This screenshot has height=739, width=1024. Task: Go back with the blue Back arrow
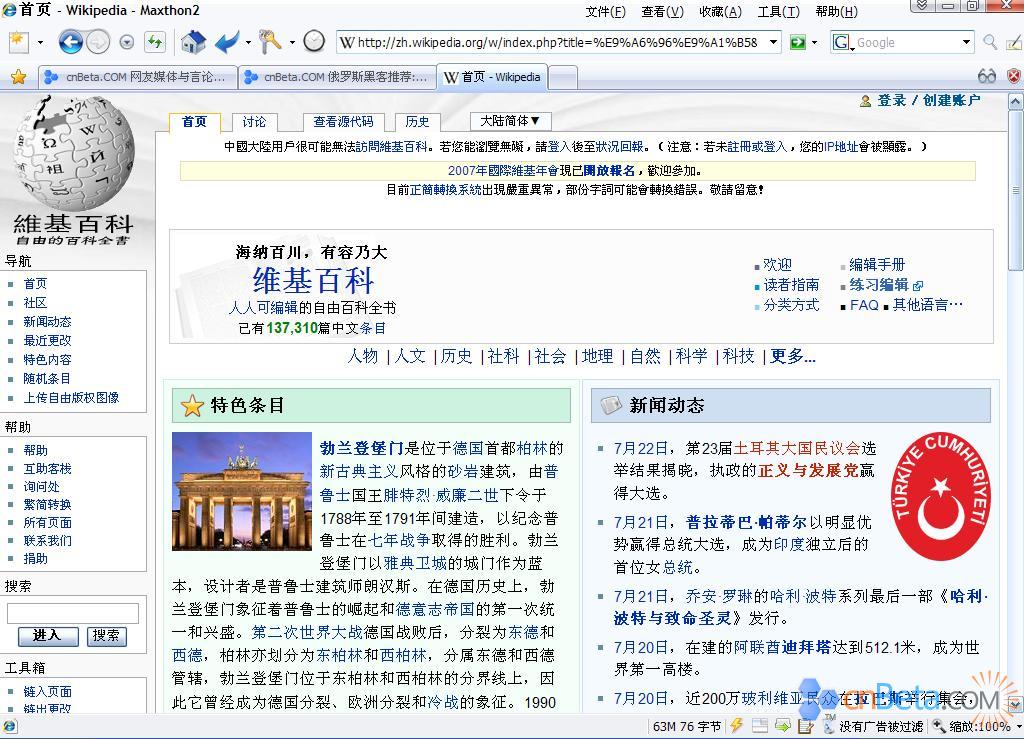pos(71,42)
